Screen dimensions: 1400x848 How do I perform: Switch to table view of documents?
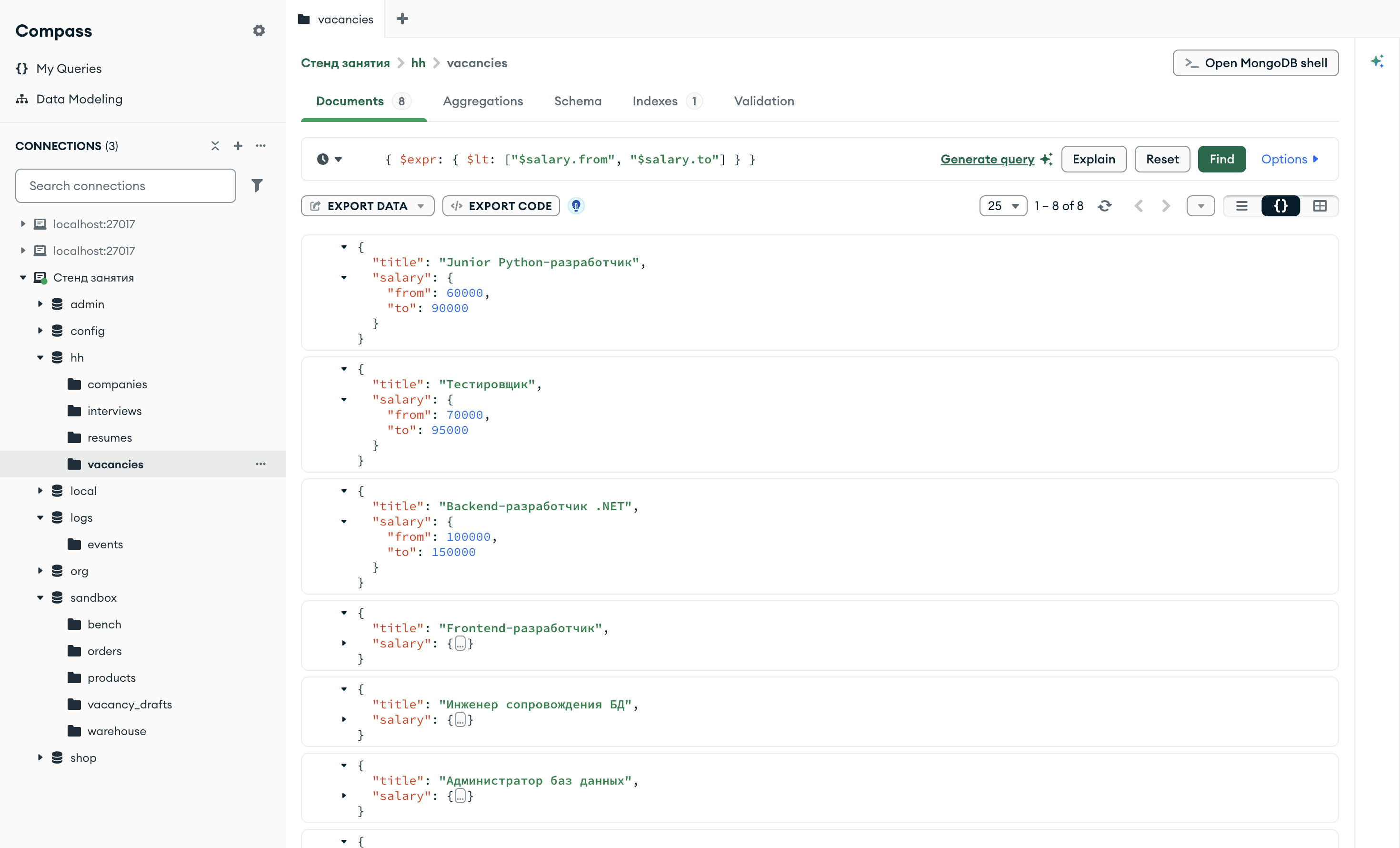[1320, 206]
